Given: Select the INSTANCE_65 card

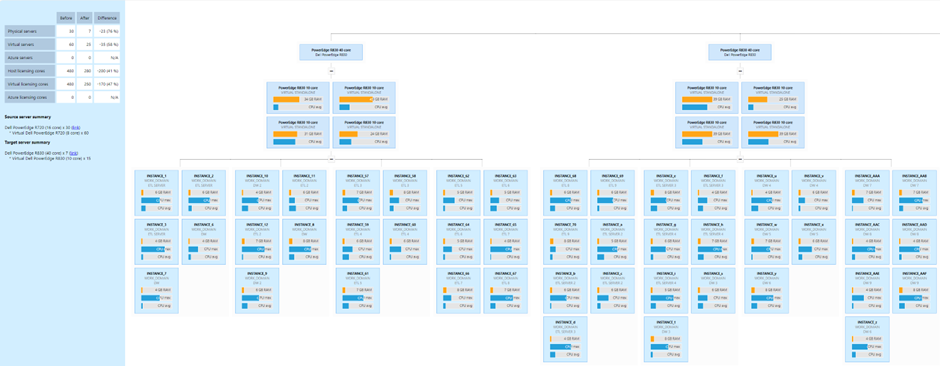Looking at the screenshot, I should coord(506,242).
